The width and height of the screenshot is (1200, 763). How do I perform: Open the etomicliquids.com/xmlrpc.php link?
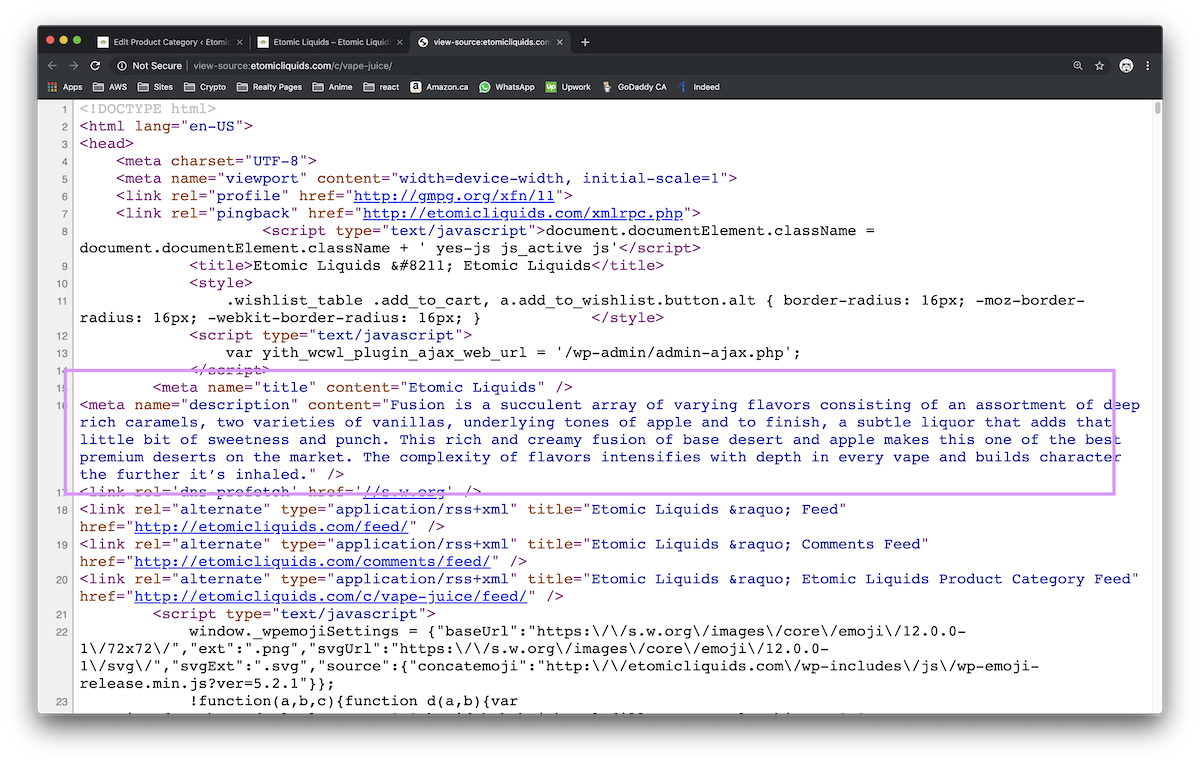(523, 213)
